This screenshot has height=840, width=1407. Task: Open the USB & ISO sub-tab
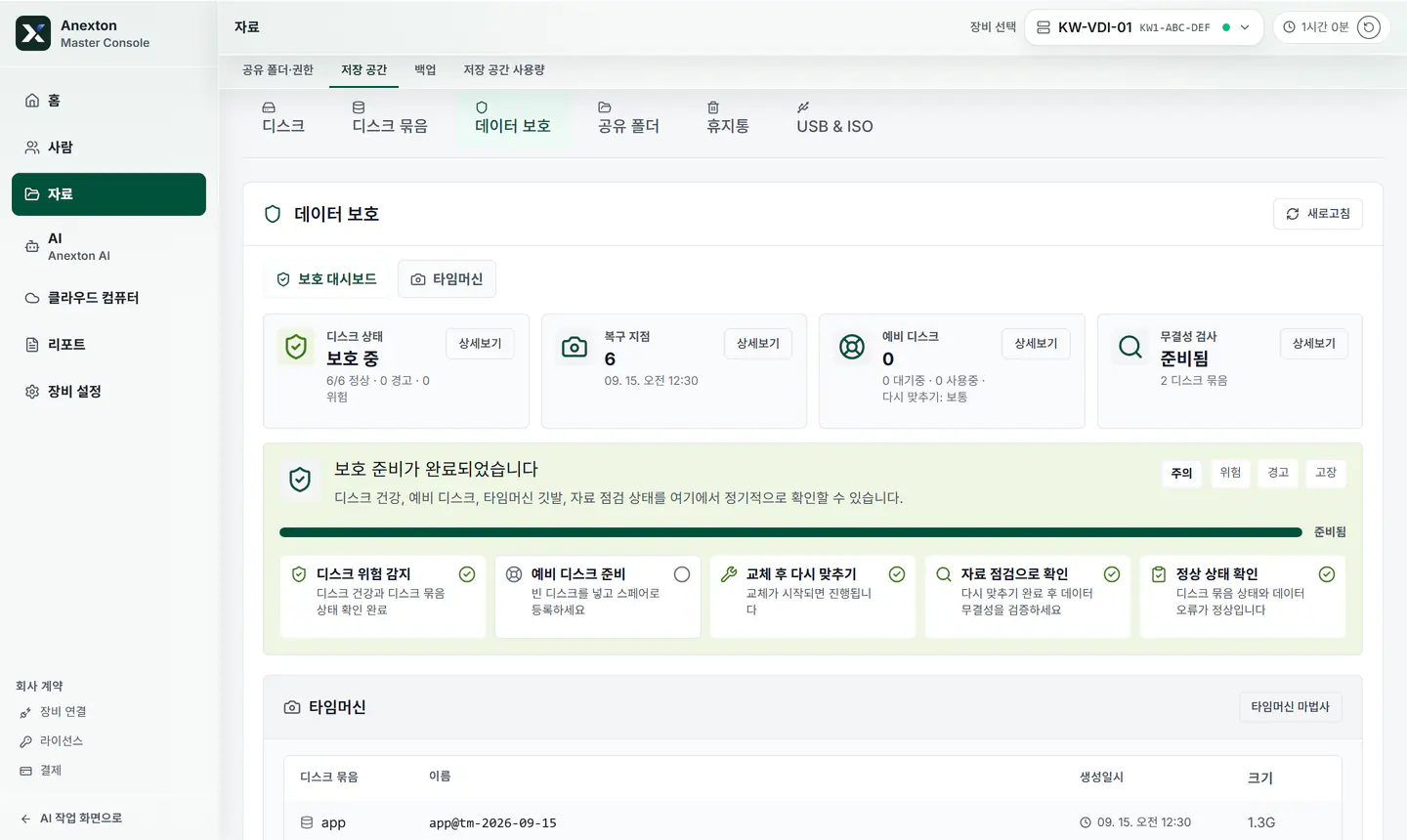(834, 118)
